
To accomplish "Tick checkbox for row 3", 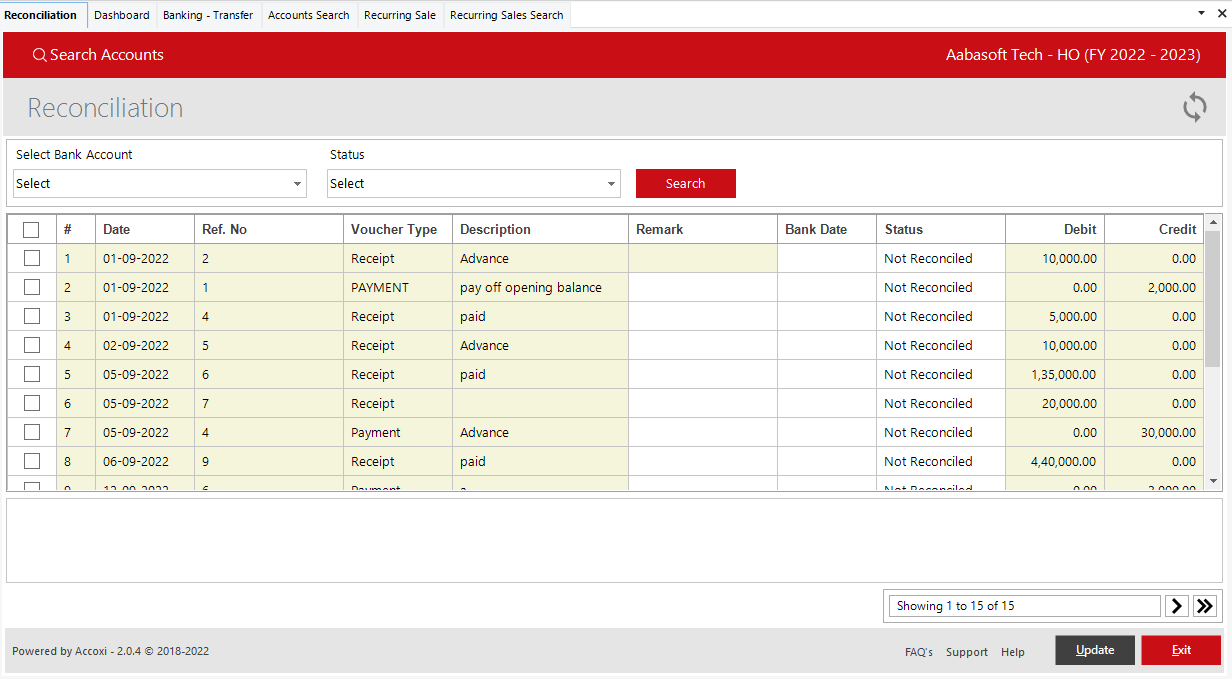I will pyautogui.click(x=31, y=316).
